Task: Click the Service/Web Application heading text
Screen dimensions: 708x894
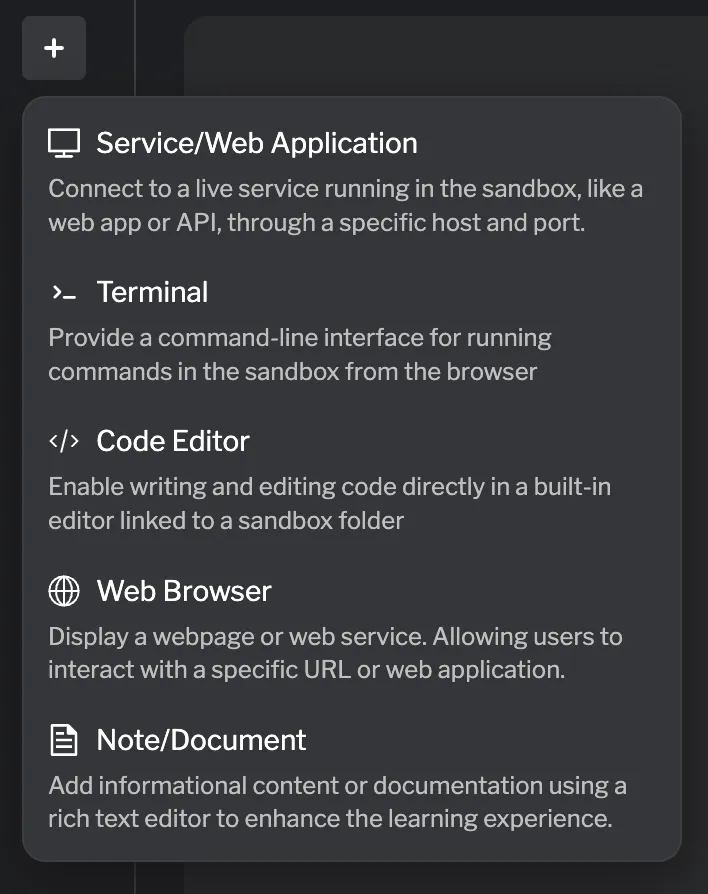Action: click(x=256, y=143)
